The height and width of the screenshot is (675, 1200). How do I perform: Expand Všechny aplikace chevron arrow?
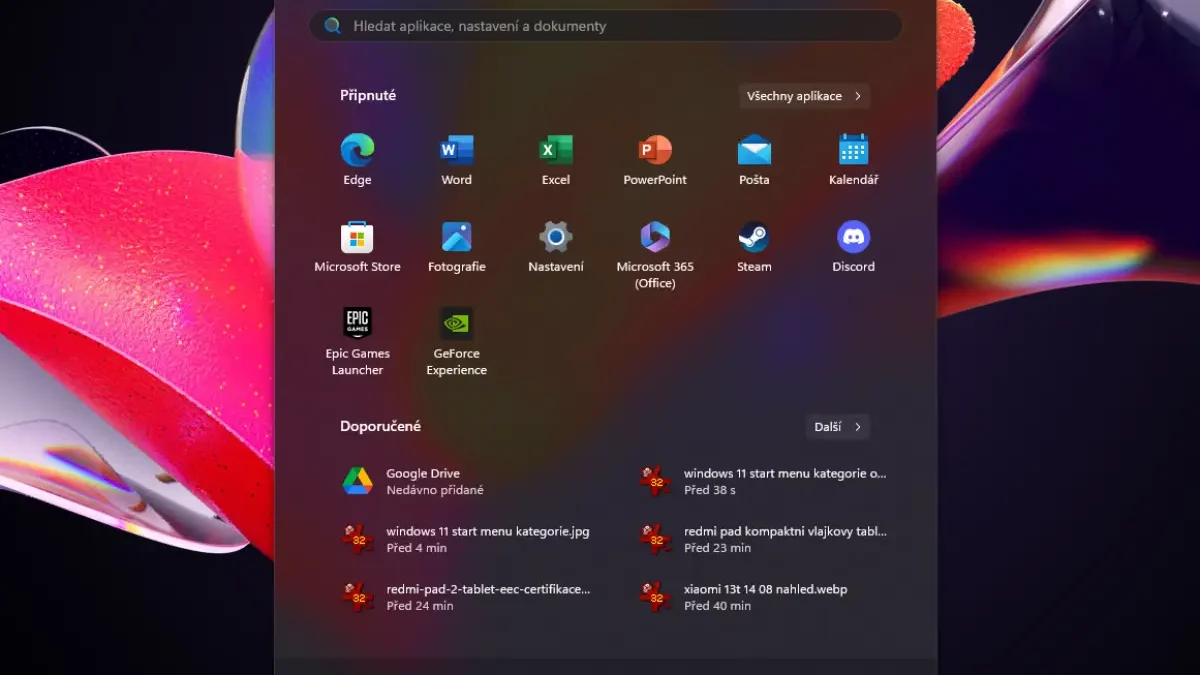pyautogui.click(x=858, y=96)
